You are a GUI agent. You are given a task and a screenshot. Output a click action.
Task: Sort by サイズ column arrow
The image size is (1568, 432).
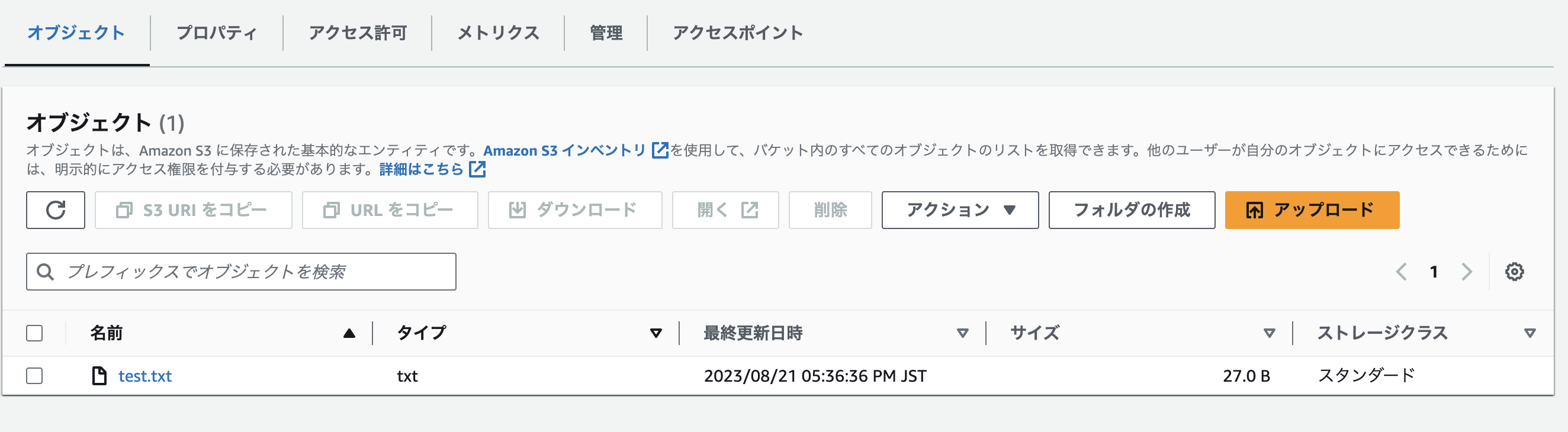[1269, 333]
